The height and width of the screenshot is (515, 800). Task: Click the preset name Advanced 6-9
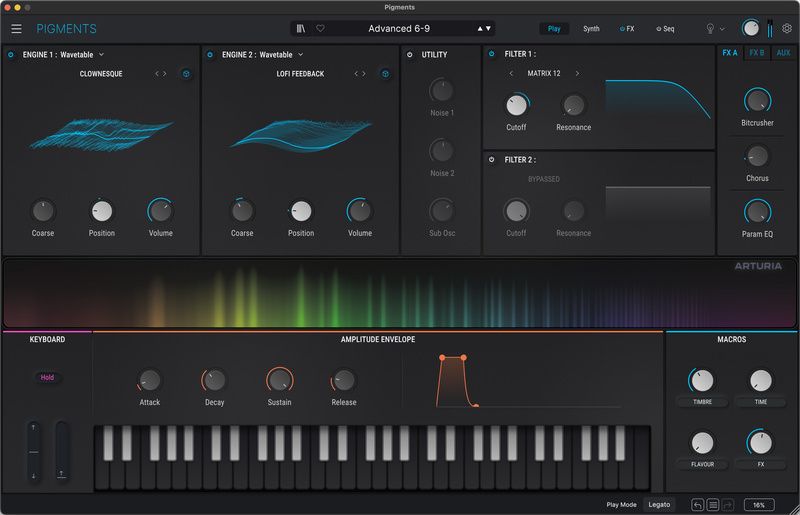(x=399, y=29)
